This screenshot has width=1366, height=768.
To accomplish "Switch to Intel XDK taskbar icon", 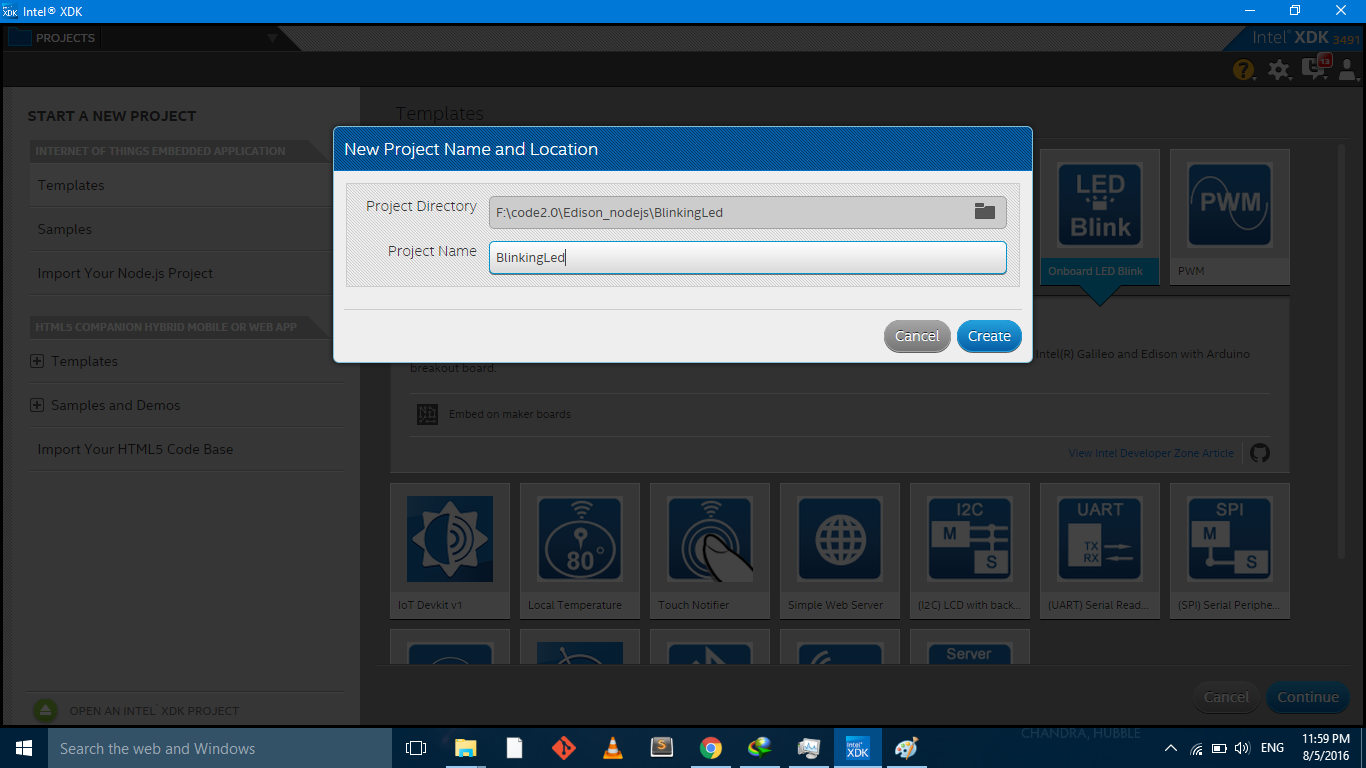I will (x=857, y=748).
